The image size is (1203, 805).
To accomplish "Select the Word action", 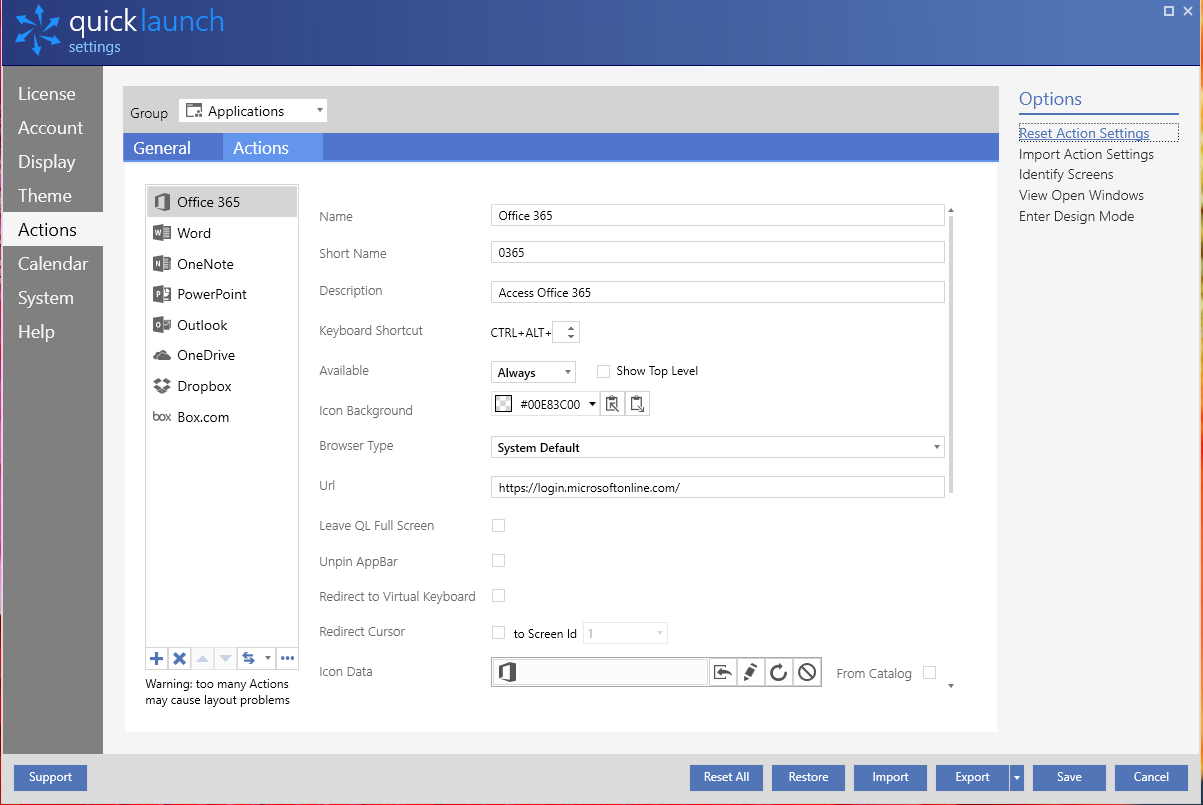I will (221, 233).
